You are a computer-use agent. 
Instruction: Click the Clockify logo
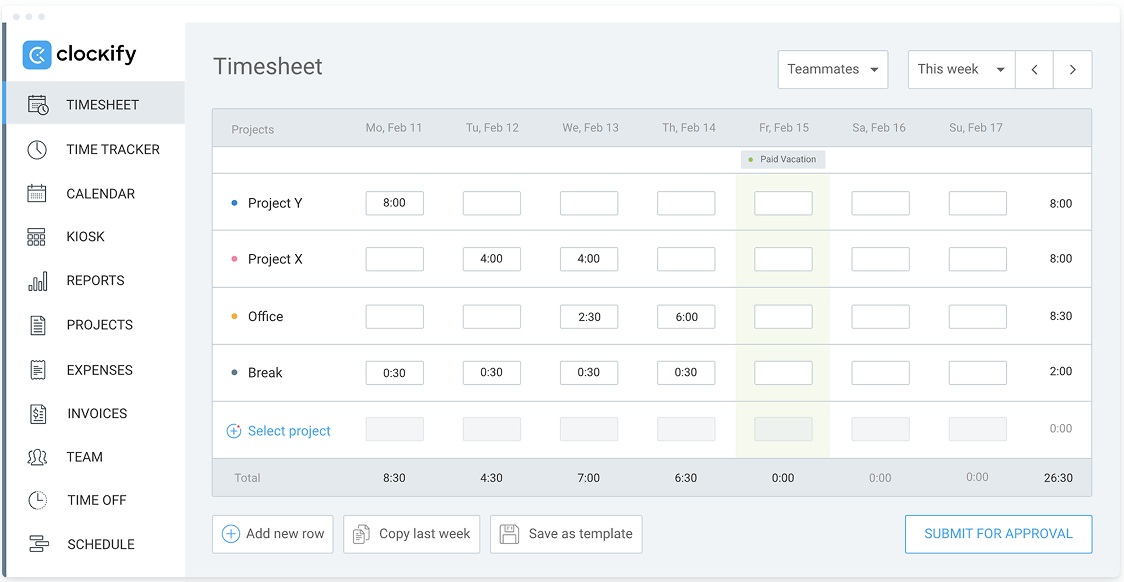(80, 54)
